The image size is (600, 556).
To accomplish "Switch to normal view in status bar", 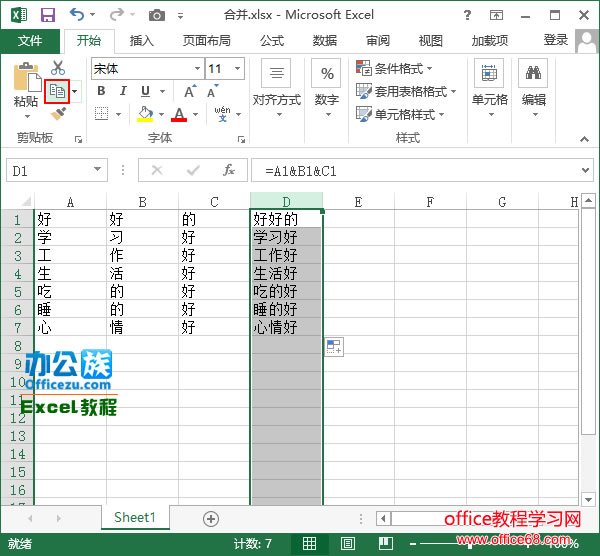I will pos(309,543).
